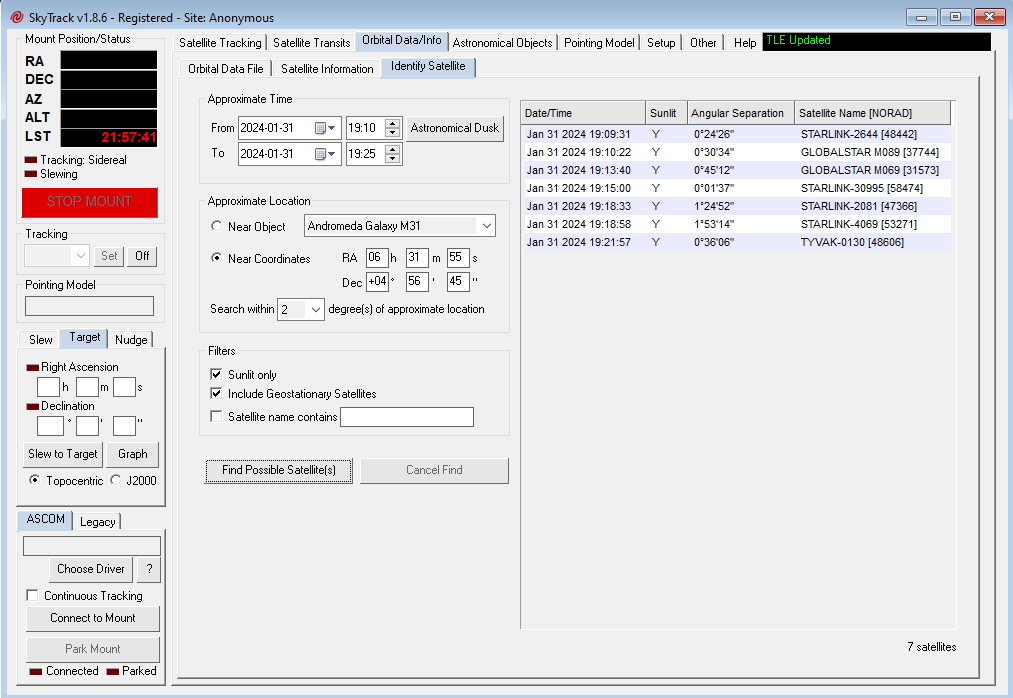
Task: Click the Graph button
Action: click(x=132, y=454)
